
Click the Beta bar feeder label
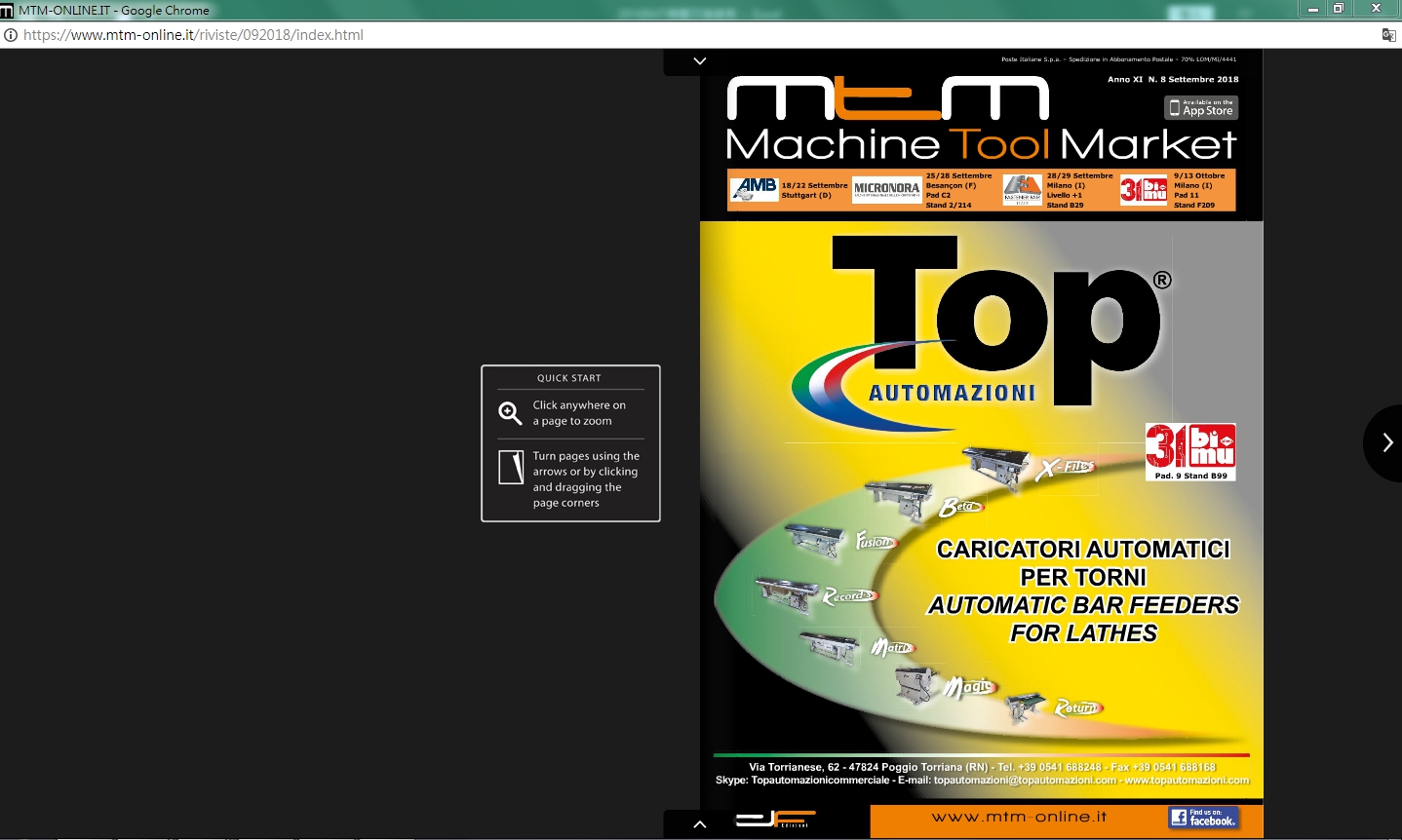pyautogui.click(x=961, y=507)
